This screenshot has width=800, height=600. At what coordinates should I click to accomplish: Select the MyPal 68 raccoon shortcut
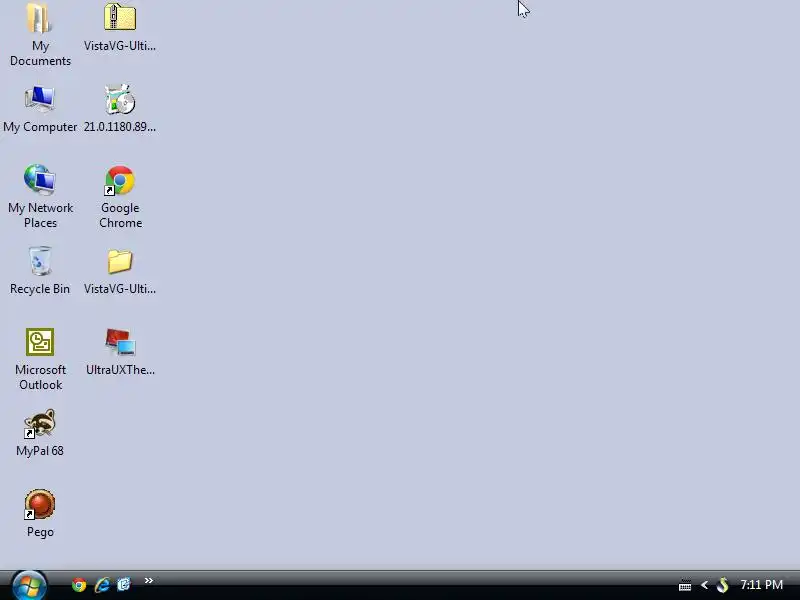[40, 433]
